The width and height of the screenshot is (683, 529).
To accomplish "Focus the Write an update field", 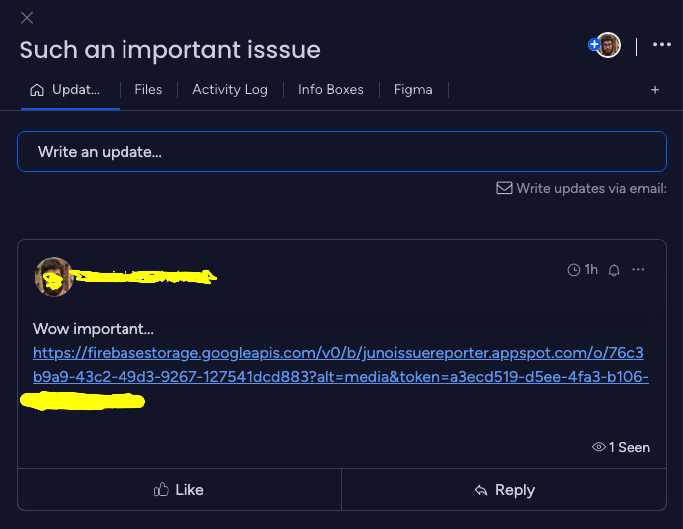I will coord(342,152).
